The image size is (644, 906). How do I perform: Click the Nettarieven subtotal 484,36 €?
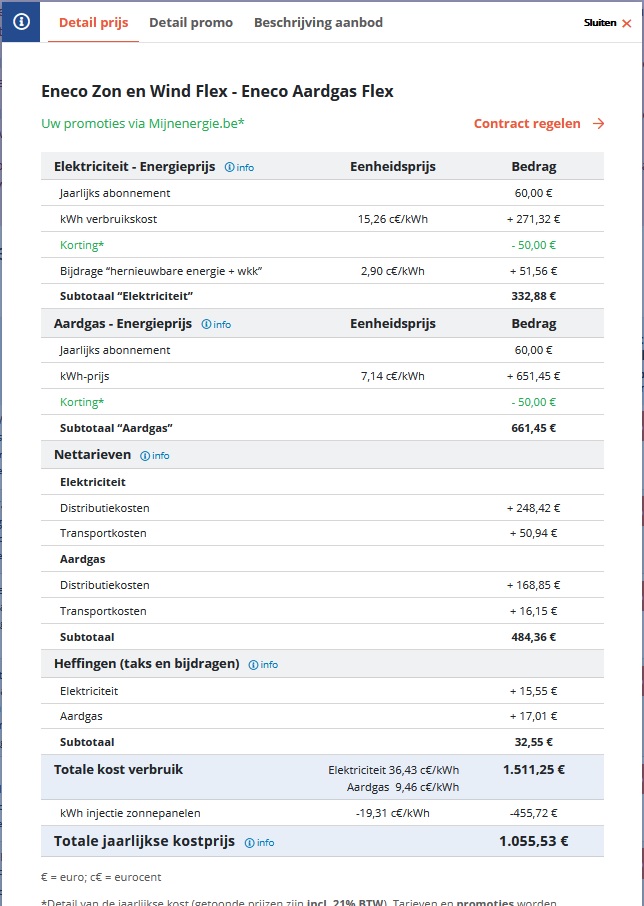534,637
